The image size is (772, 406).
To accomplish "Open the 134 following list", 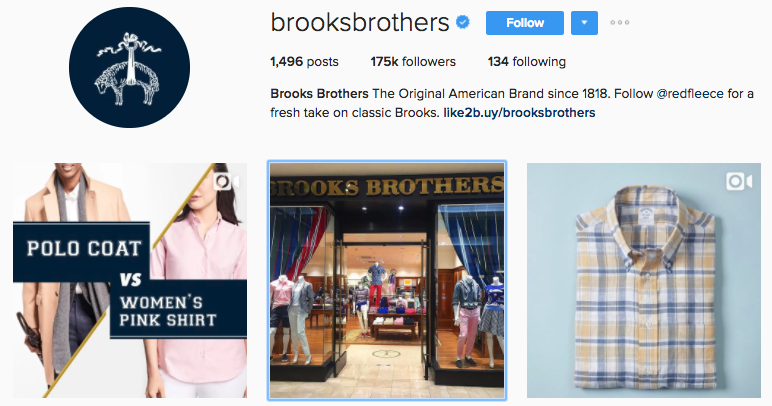I will 527,62.
